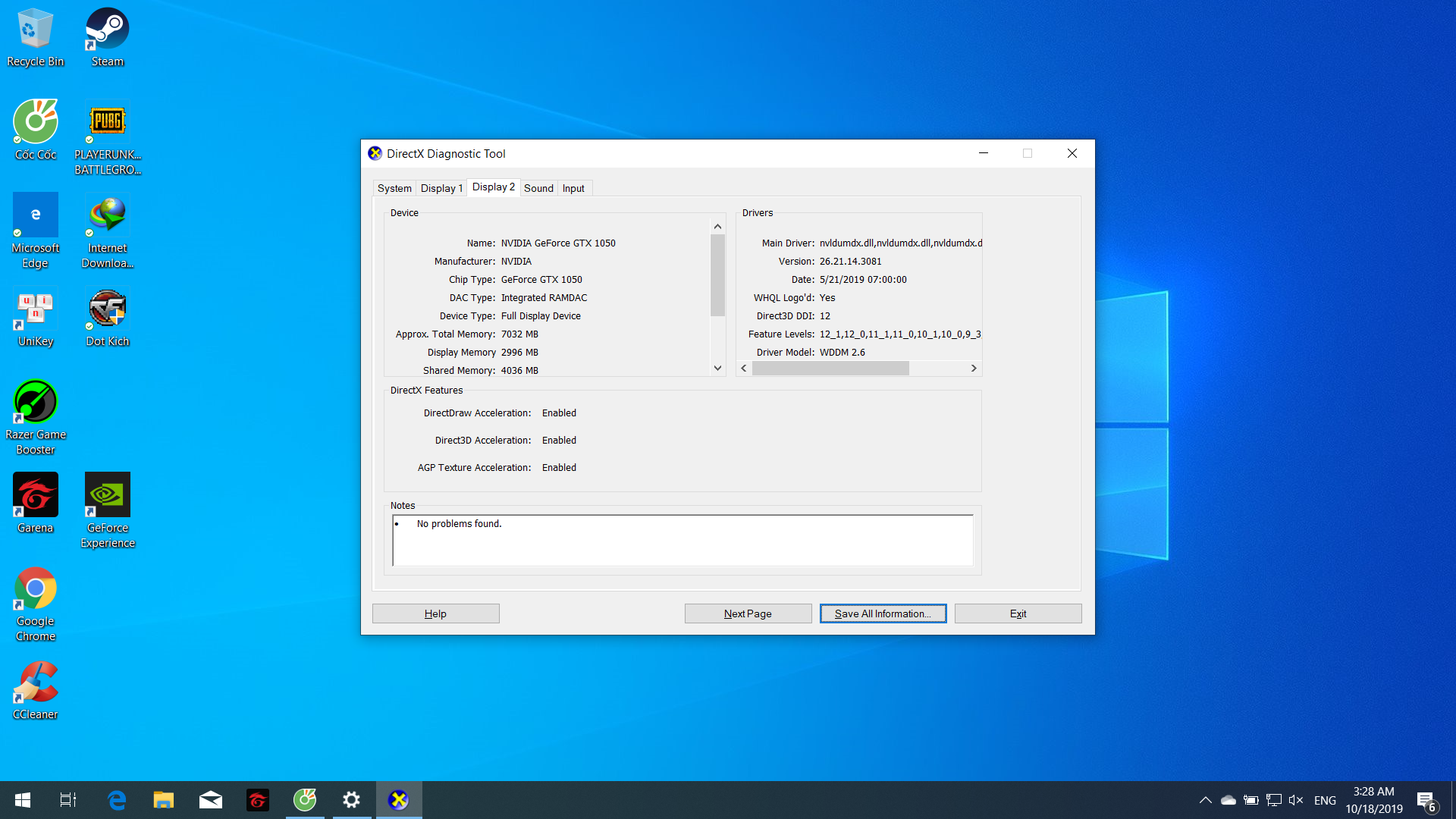Exit the DirectX Diagnostic Tool
The height and width of the screenshot is (819, 1456).
1018,613
